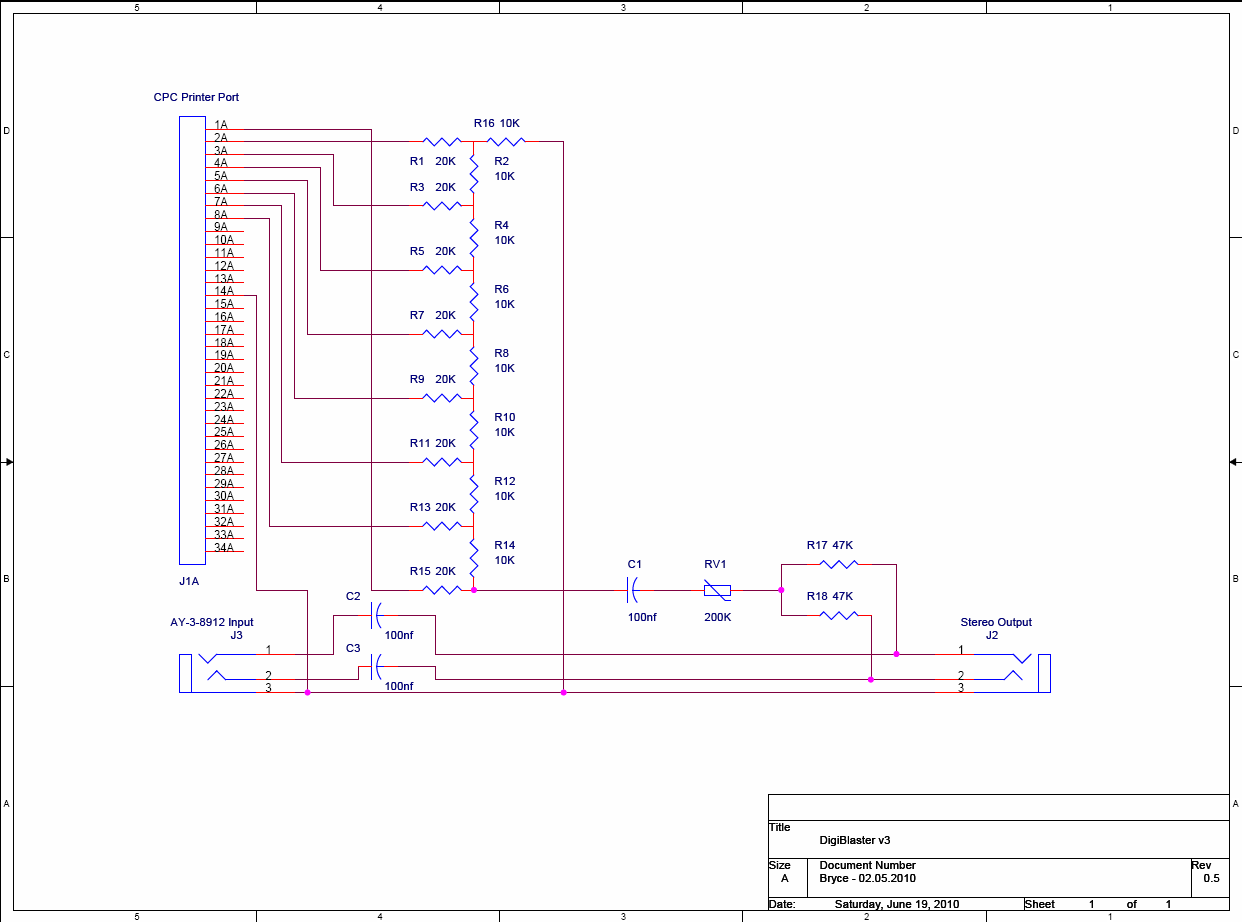Select the R6 10K resistor symbol

point(473,302)
